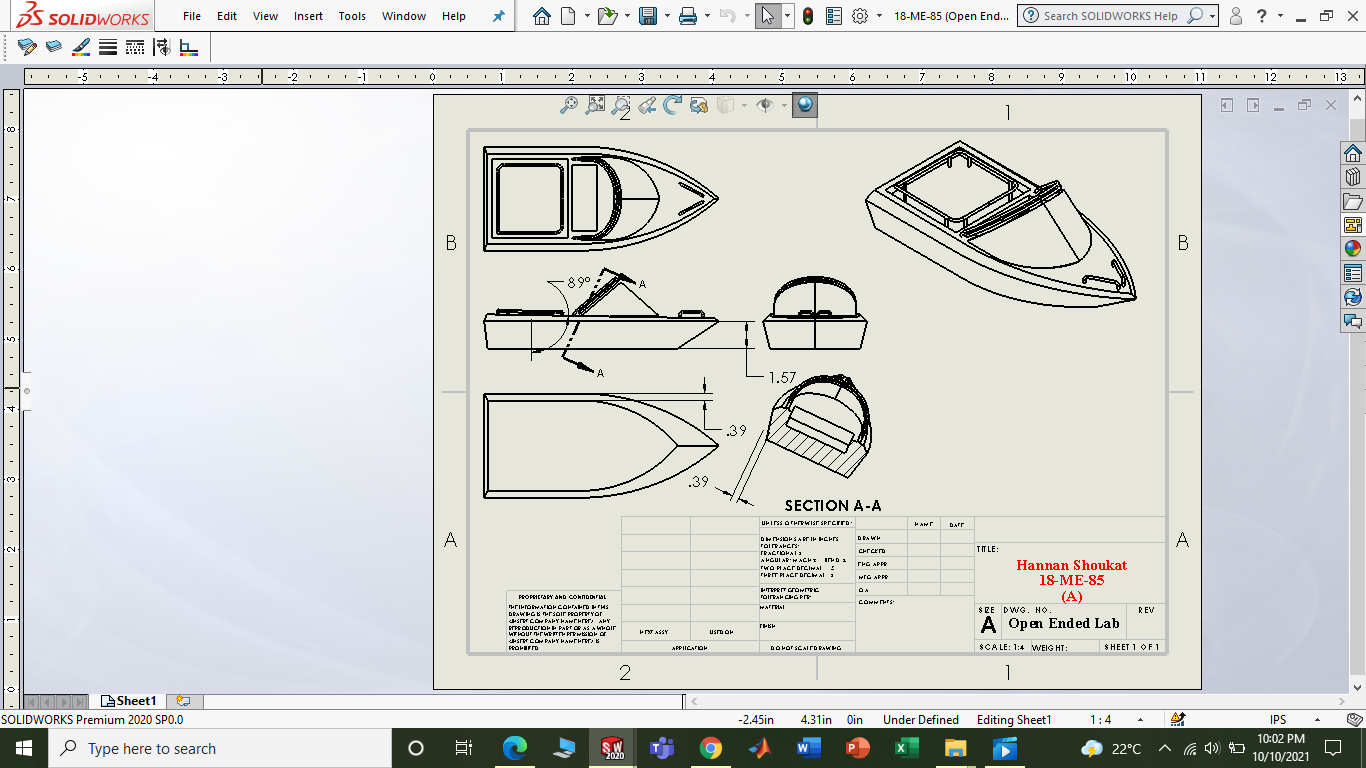The width and height of the screenshot is (1366, 768).
Task: Toggle the Hide/Show Items eye icon
Action: coord(765,105)
